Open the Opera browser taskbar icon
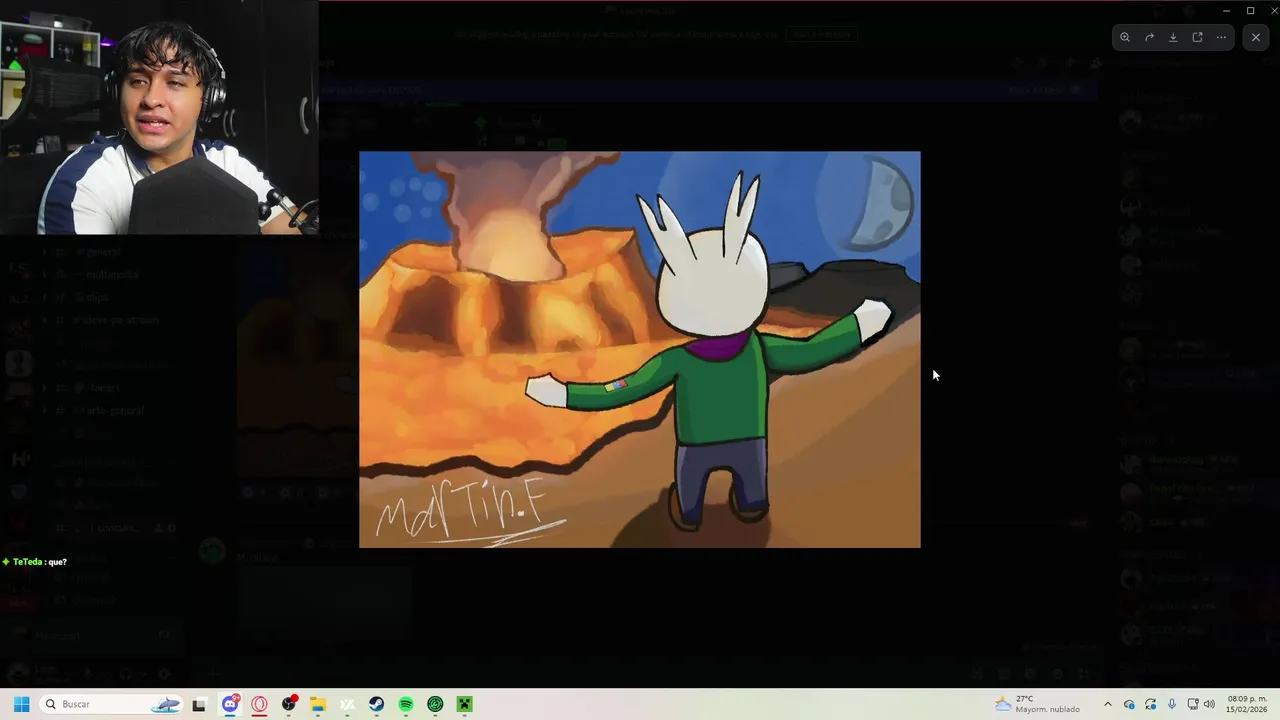This screenshot has height=720, width=1280. [x=260, y=704]
